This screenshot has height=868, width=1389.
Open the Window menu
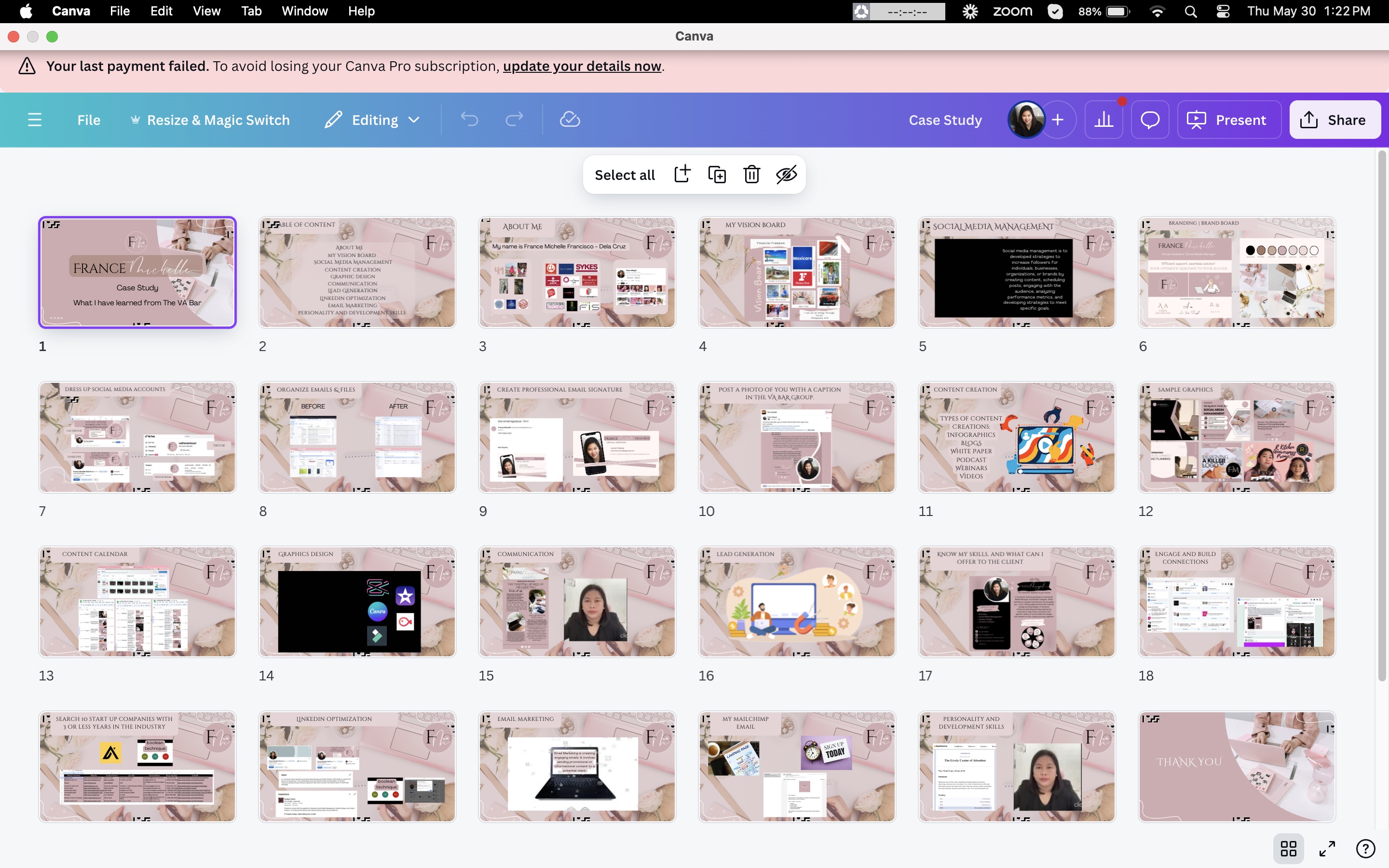pyautogui.click(x=304, y=11)
